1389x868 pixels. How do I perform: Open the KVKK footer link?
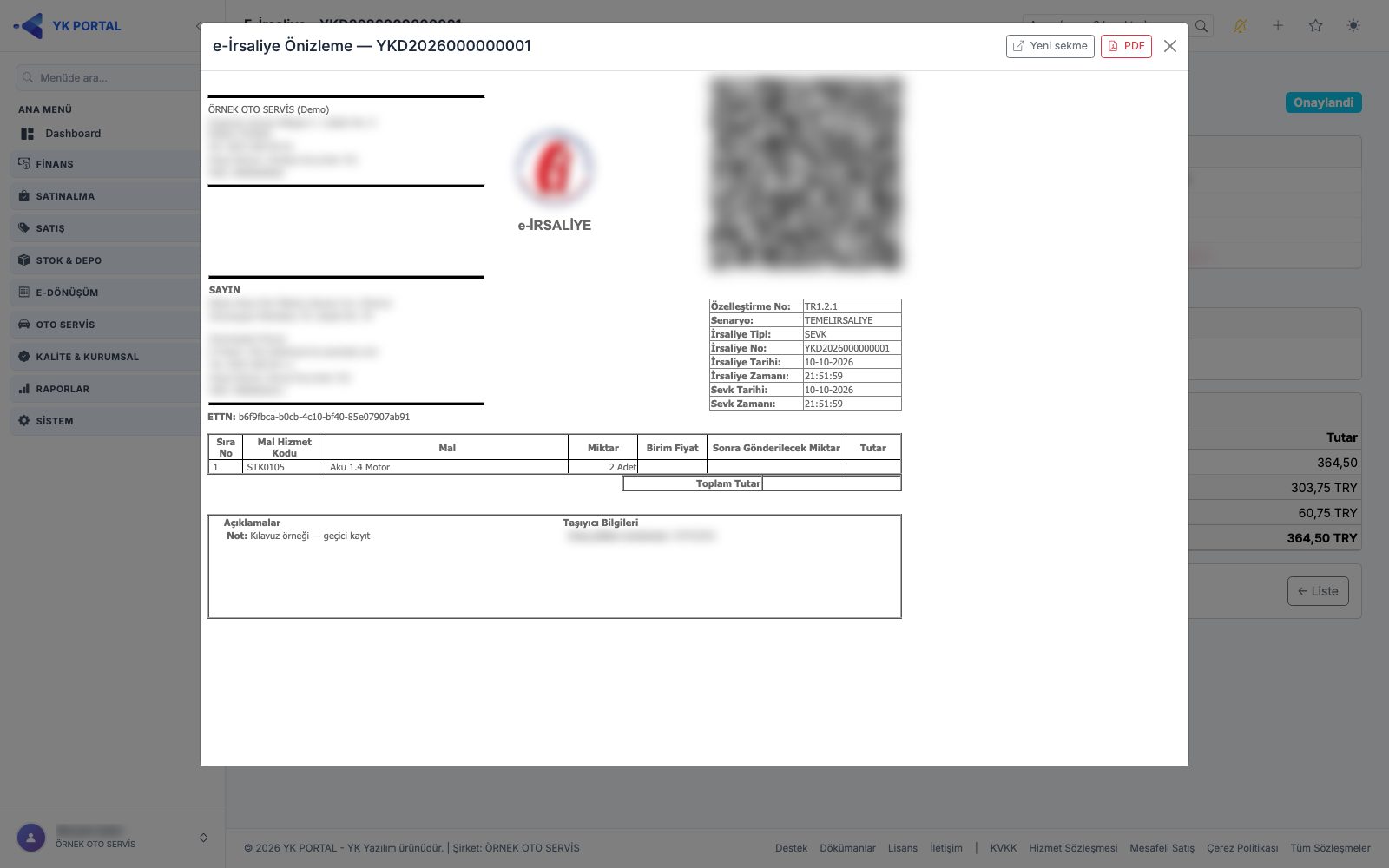[x=1003, y=848]
